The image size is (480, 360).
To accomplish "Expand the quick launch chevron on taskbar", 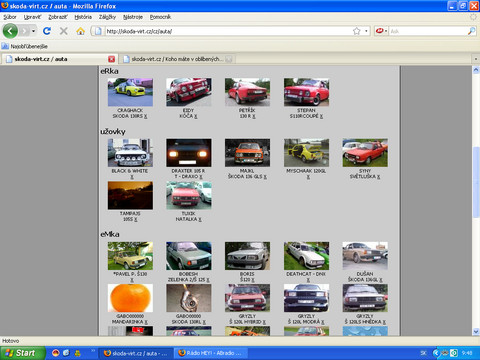I will coord(93,351).
